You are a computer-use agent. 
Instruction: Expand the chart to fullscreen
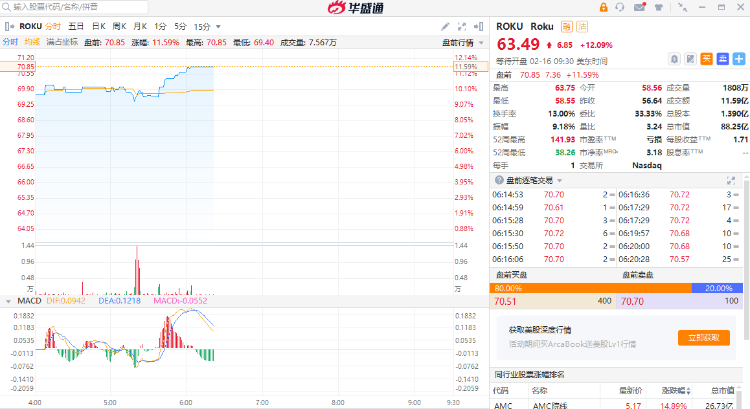tap(462, 27)
